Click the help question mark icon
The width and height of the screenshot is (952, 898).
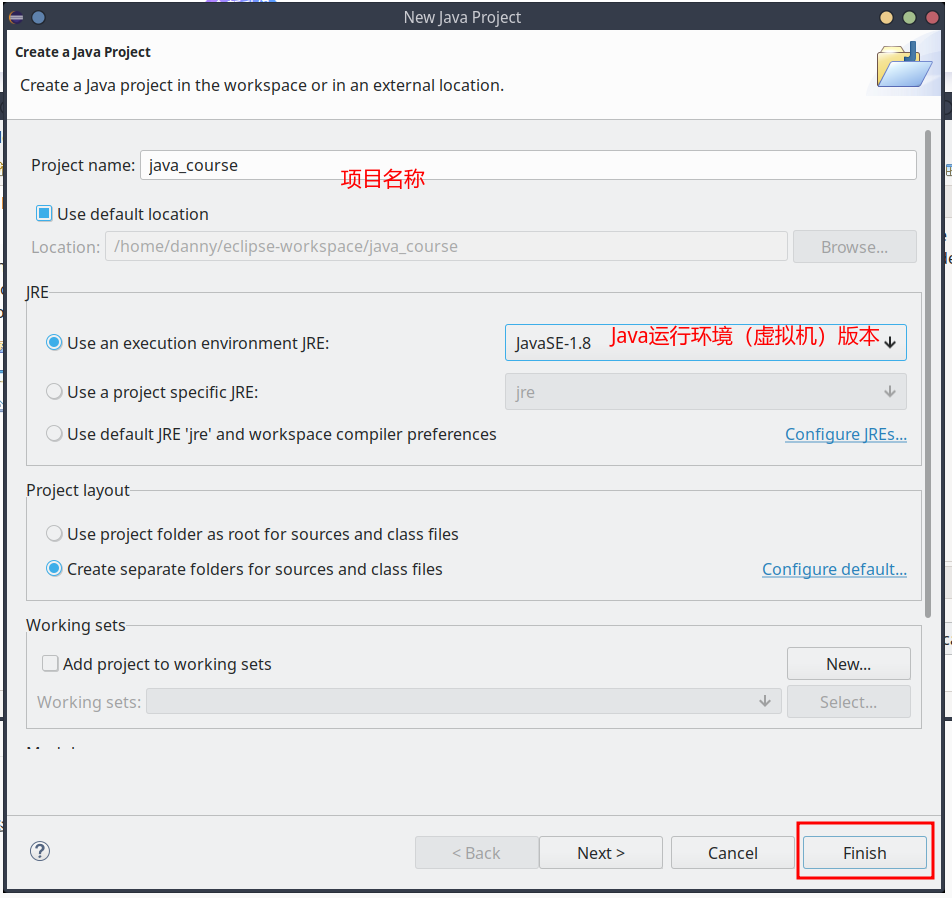coord(40,851)
